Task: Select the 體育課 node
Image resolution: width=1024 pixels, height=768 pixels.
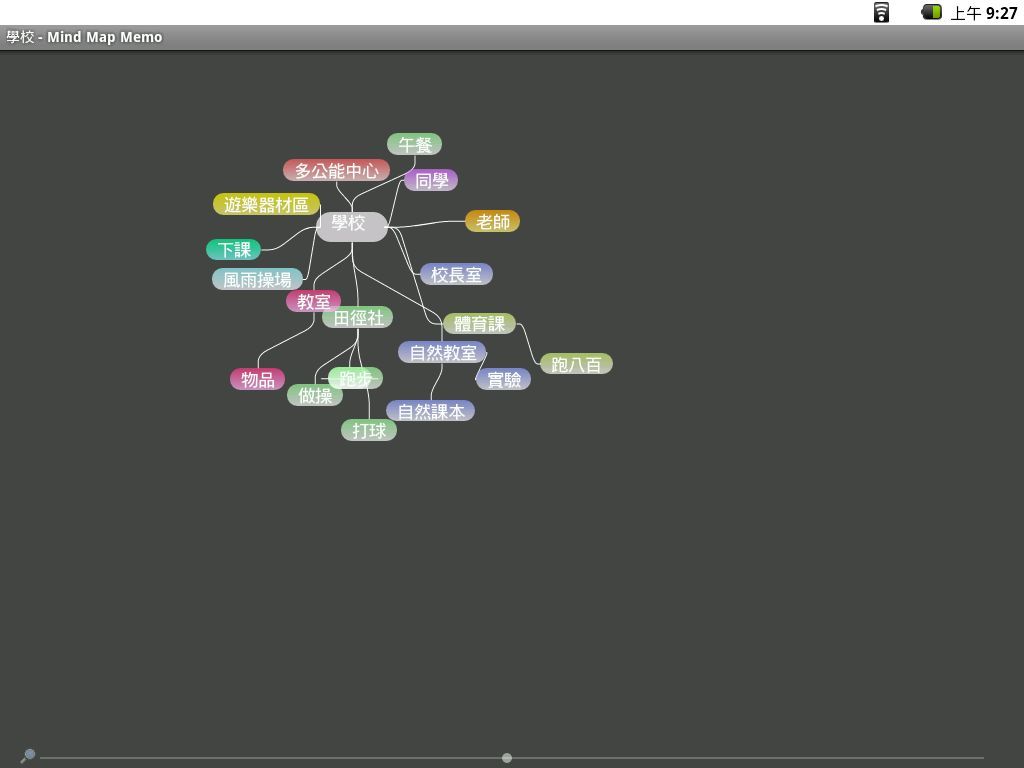Action: coord(480,324)
